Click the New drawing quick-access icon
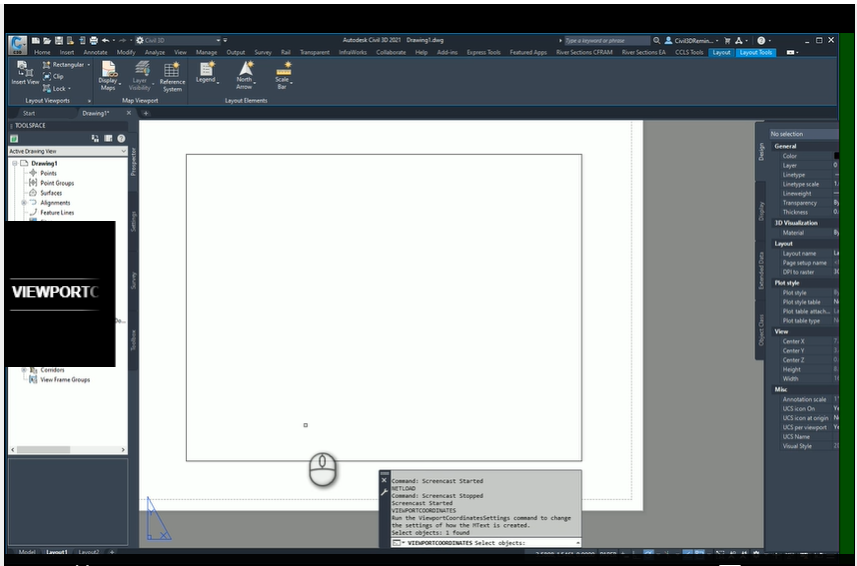The width and height of the screenshot is (857, 566). [36, 40]
